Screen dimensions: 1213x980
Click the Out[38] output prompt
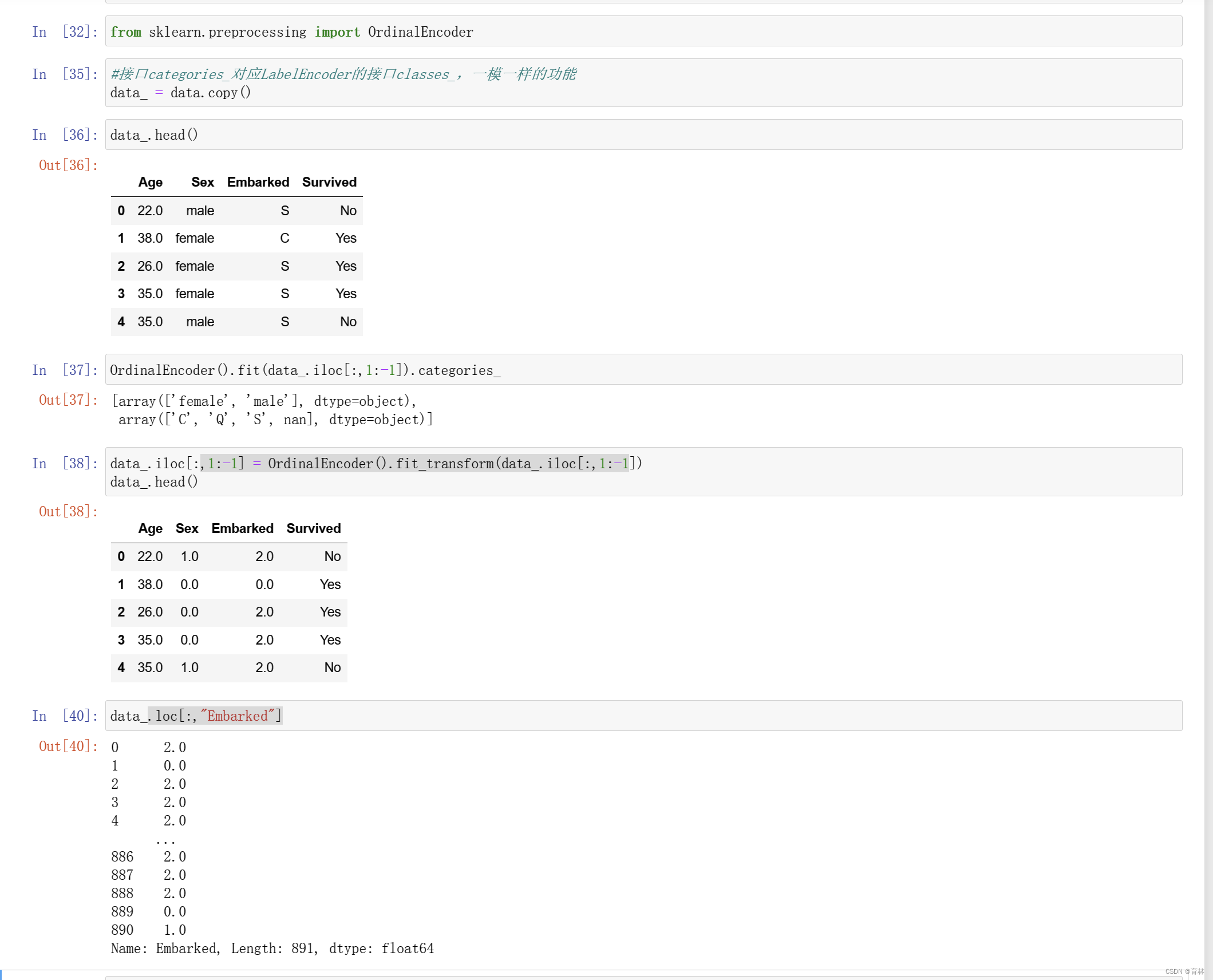[68, 512]
